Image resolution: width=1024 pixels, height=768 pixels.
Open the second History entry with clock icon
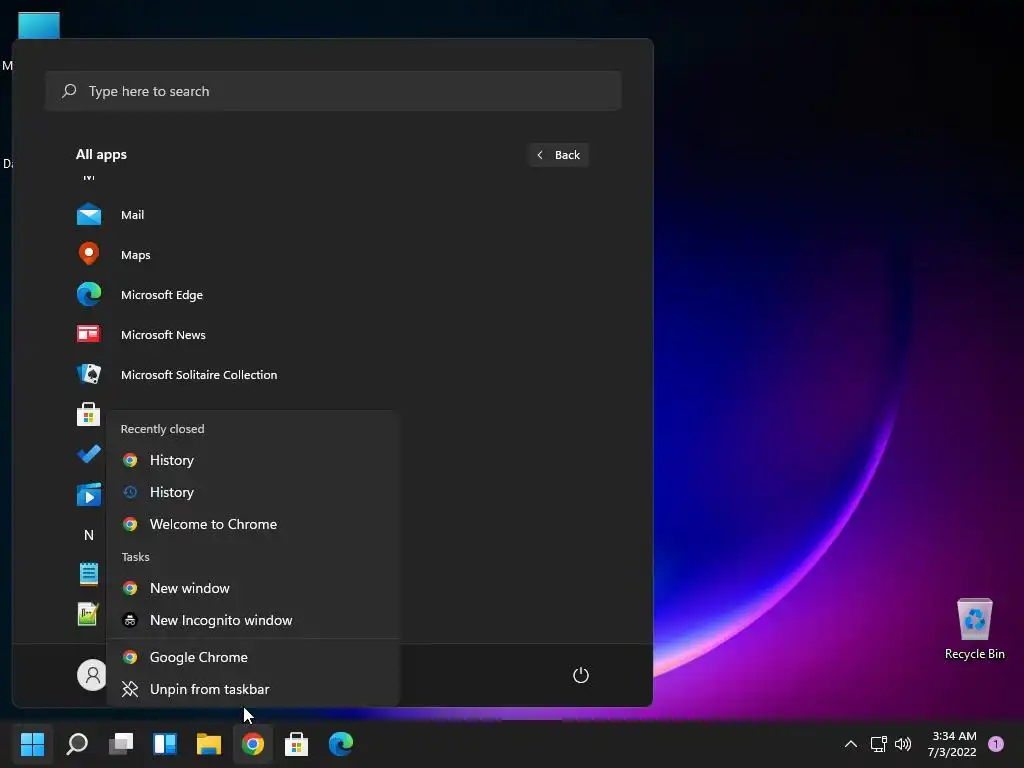tap(253, 492)
